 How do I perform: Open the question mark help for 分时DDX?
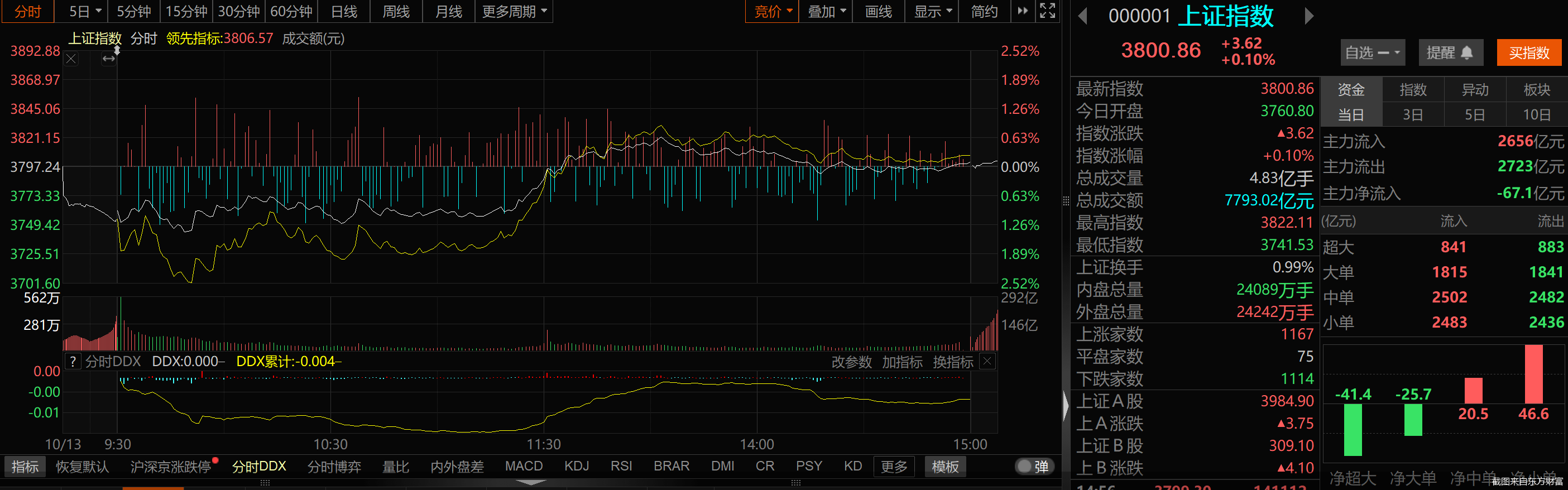point(73,362)
